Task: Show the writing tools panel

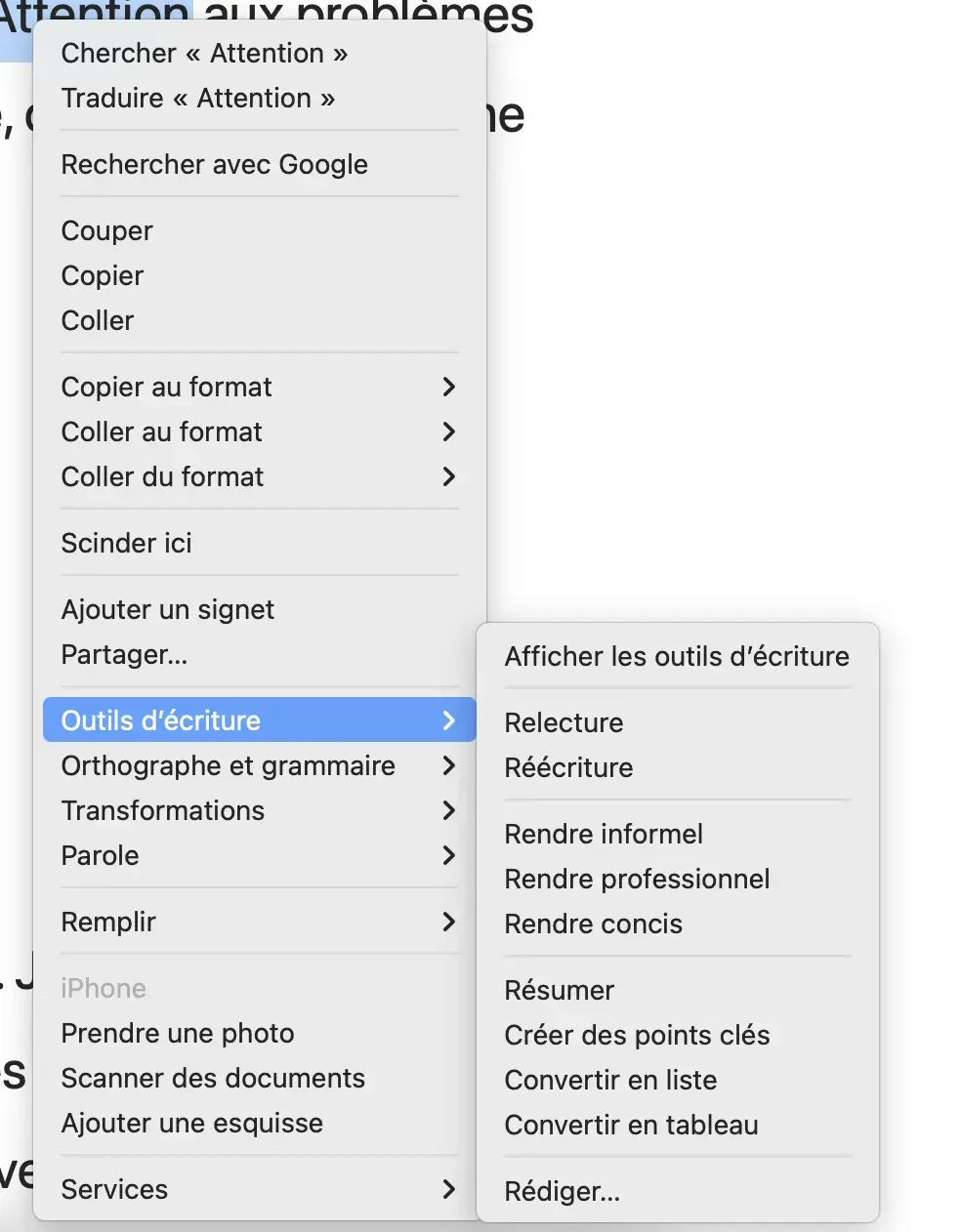Action: pos(677,656)
